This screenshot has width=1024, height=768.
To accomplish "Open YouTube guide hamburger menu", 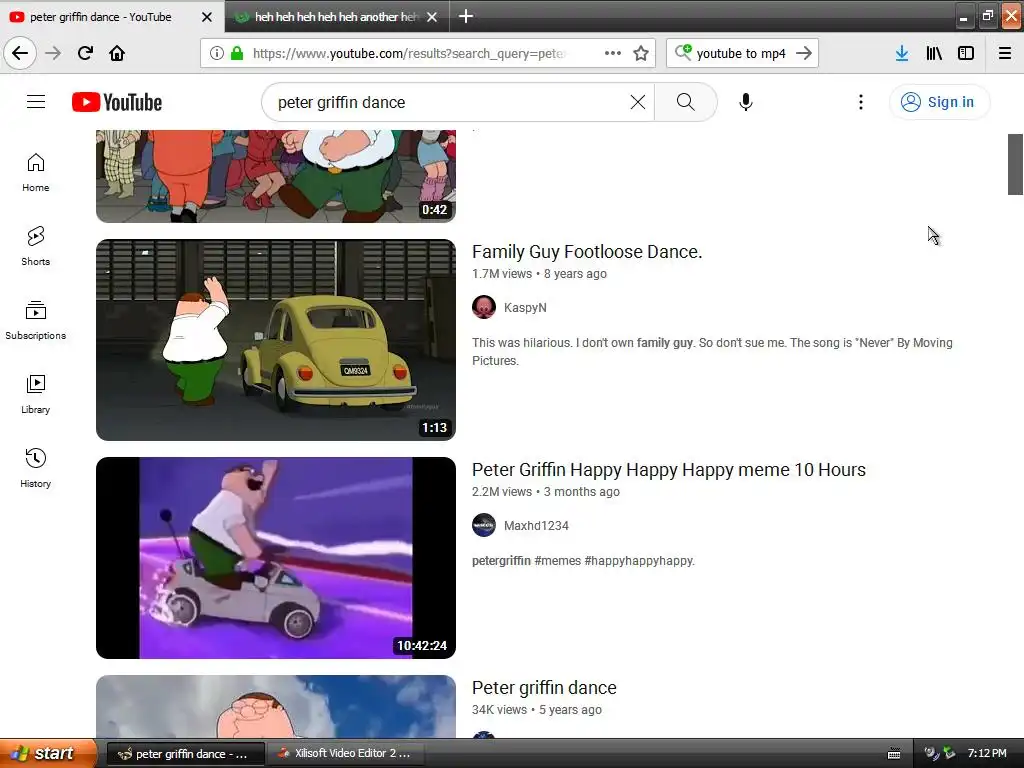I will 36,102.
